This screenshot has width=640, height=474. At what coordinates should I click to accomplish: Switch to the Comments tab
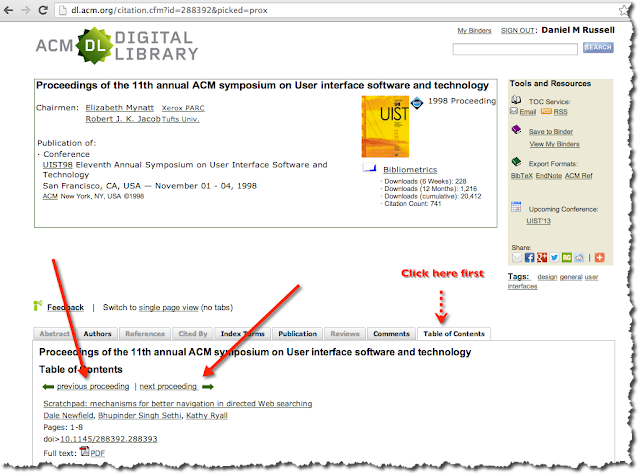tap(391, 334)
